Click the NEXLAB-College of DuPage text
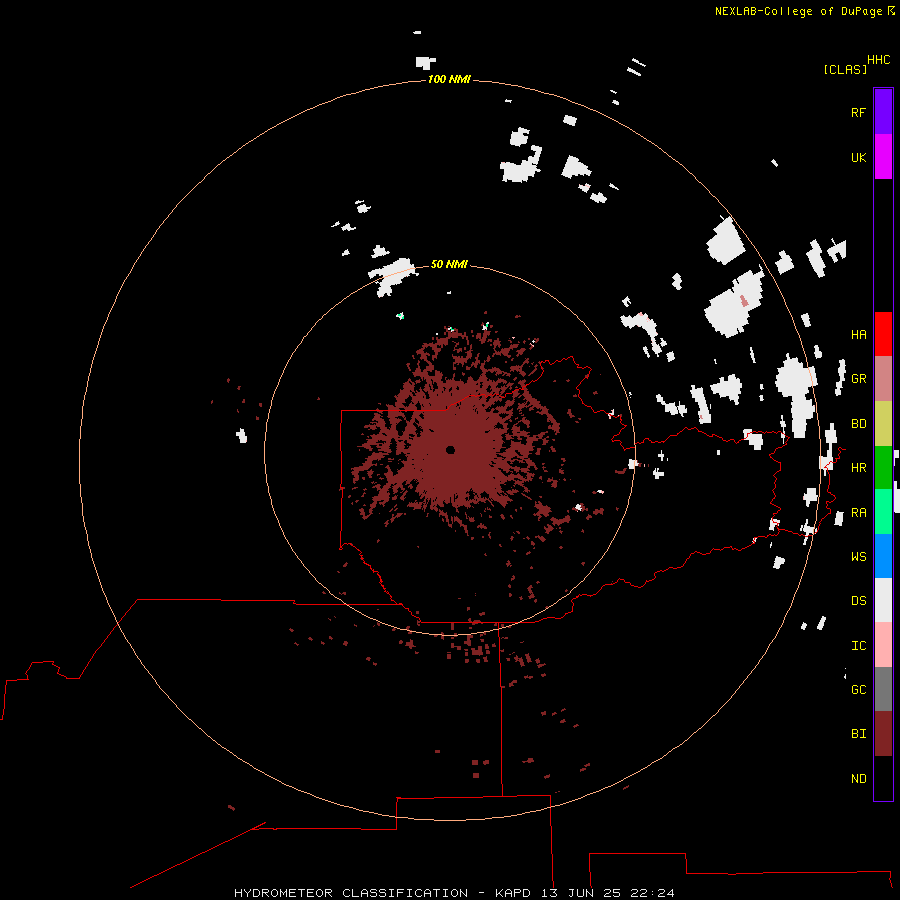Viewport: 900px width, 900px height. [x=798, y=11]
